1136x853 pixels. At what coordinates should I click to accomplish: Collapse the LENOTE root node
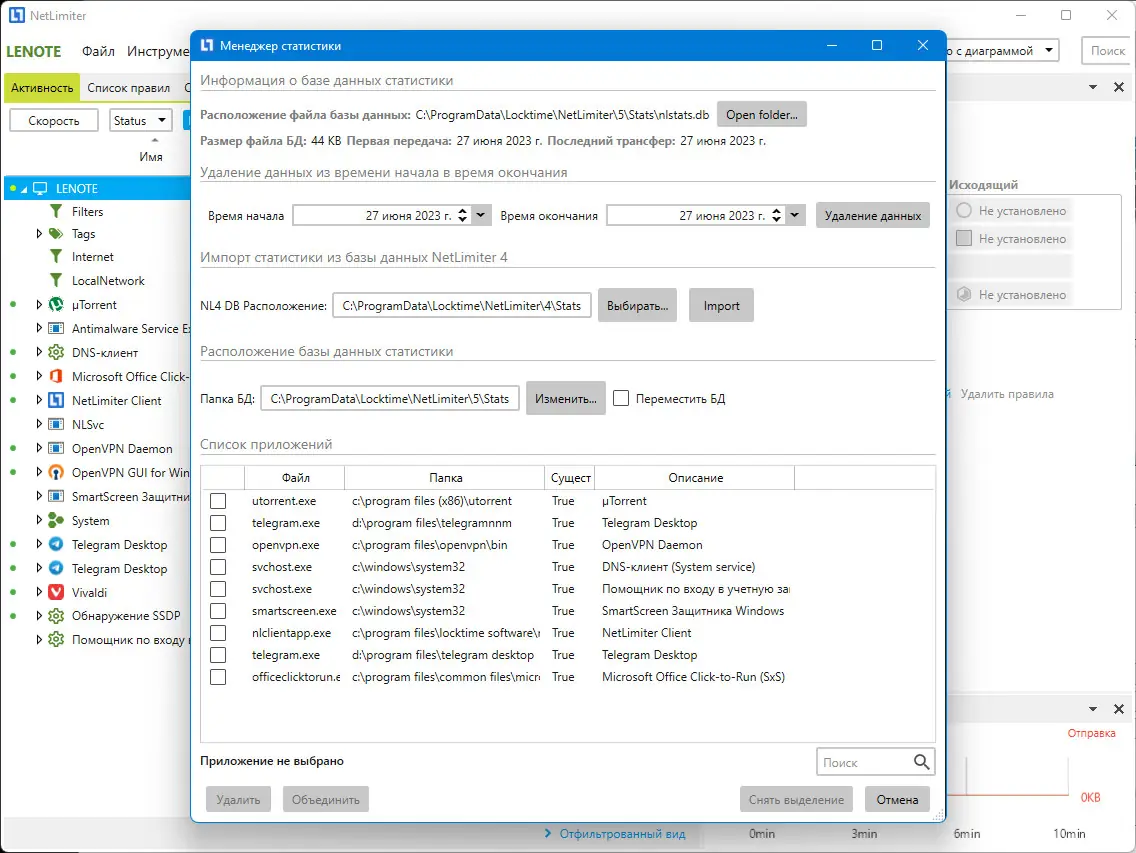24,189
